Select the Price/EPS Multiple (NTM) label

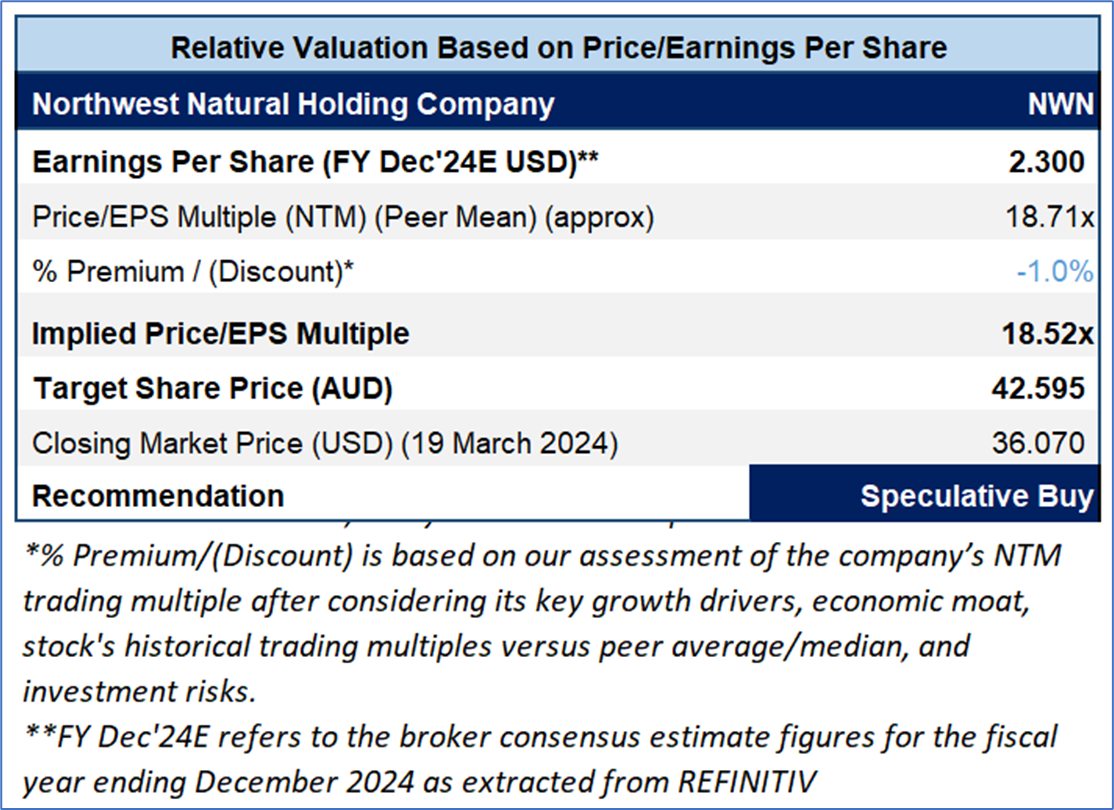(x=343, y=217)
